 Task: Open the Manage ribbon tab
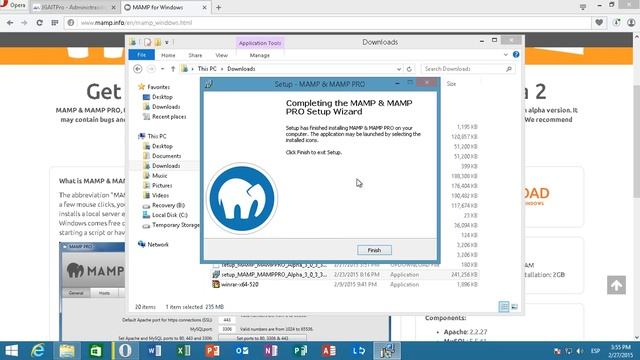pos(260,55)
